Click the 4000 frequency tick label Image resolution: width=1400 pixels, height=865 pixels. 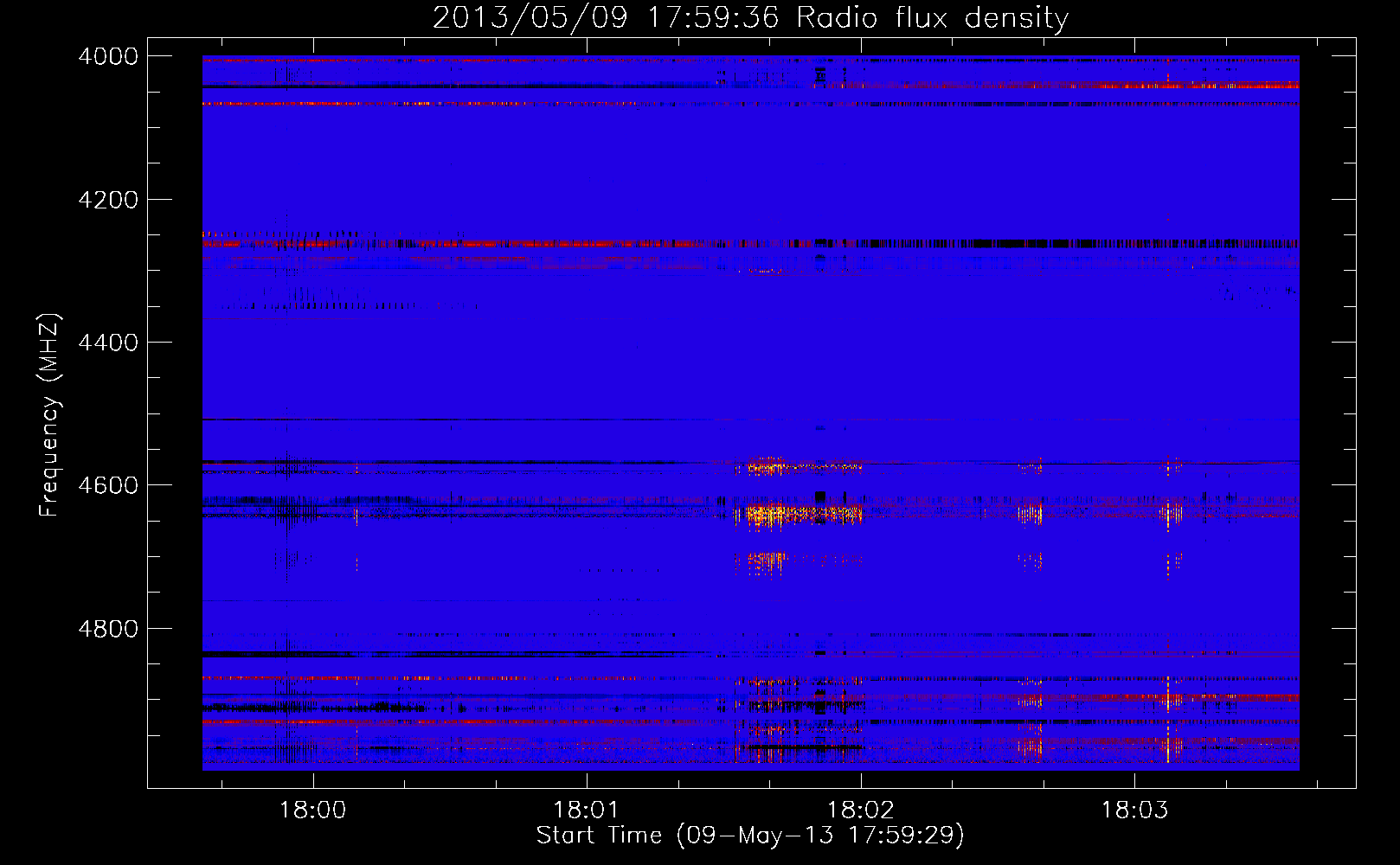point(108,56)
